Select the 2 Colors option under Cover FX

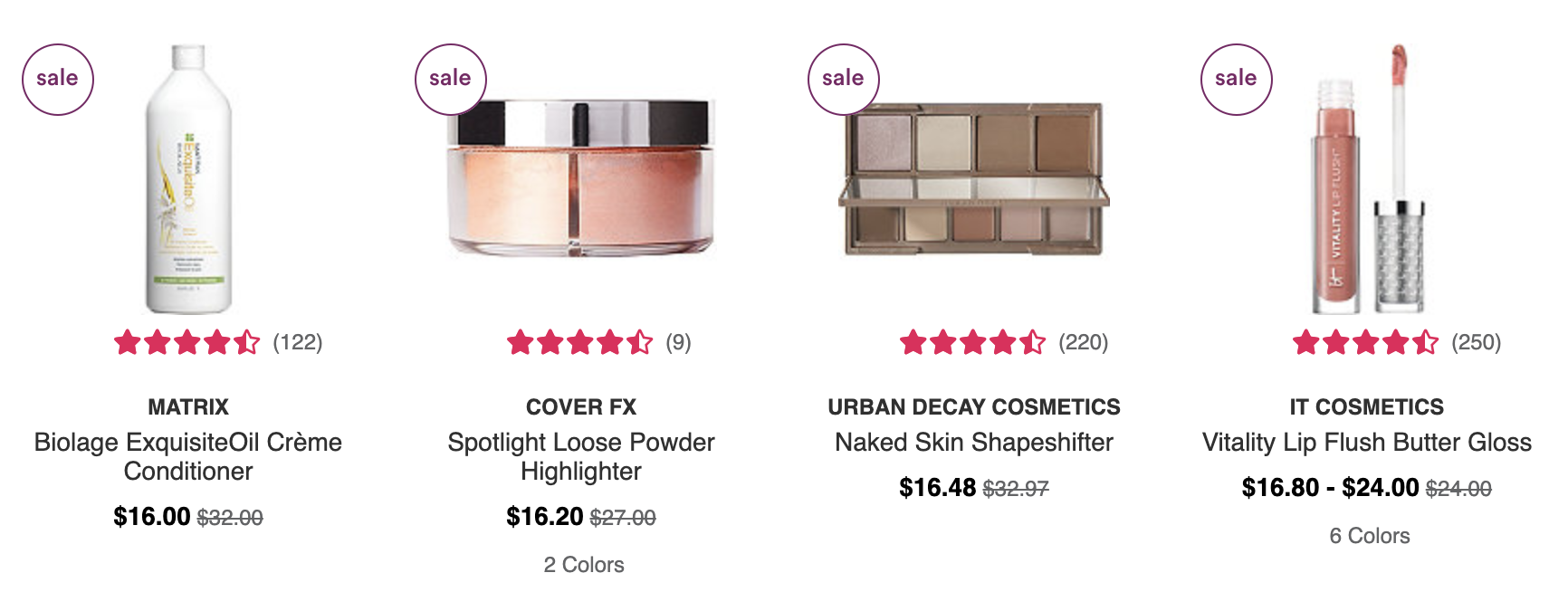pyautogui.click(x=584, y=565)
